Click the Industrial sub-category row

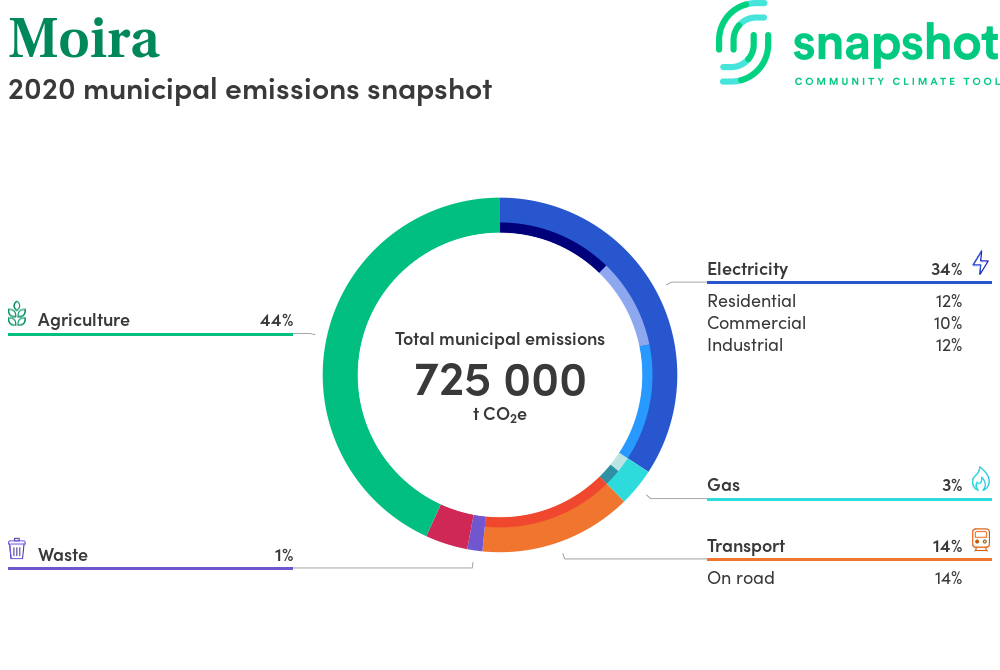(x=834, y=346)
